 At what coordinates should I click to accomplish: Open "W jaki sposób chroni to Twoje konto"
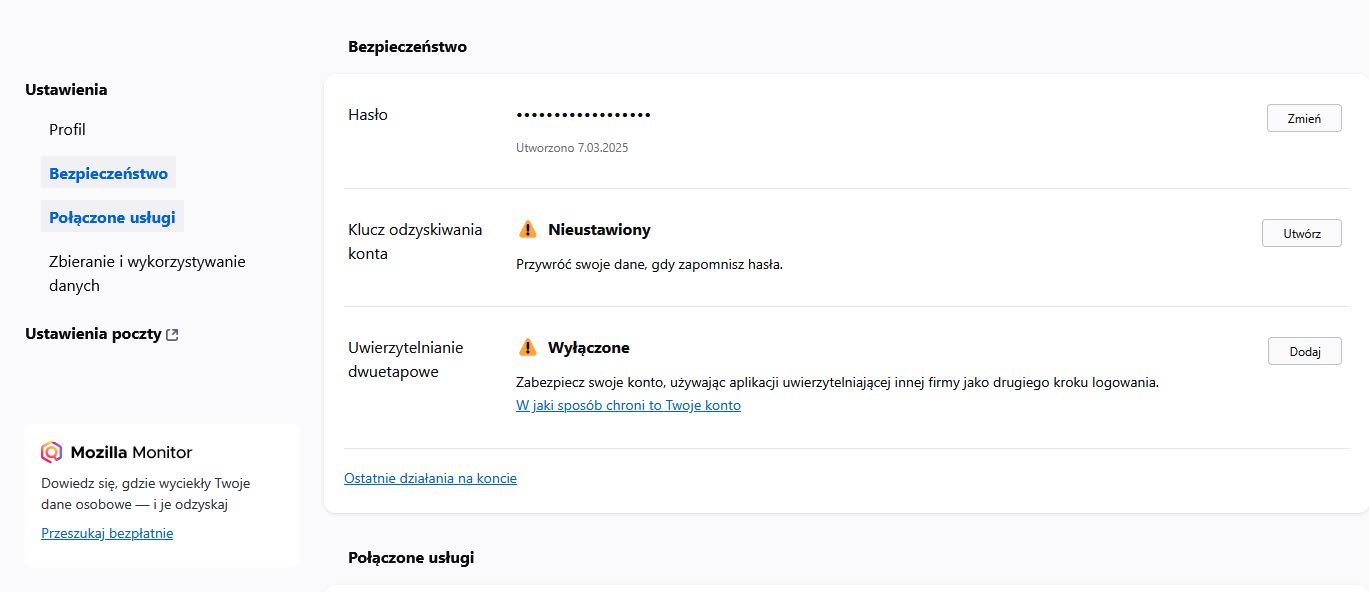628,404
